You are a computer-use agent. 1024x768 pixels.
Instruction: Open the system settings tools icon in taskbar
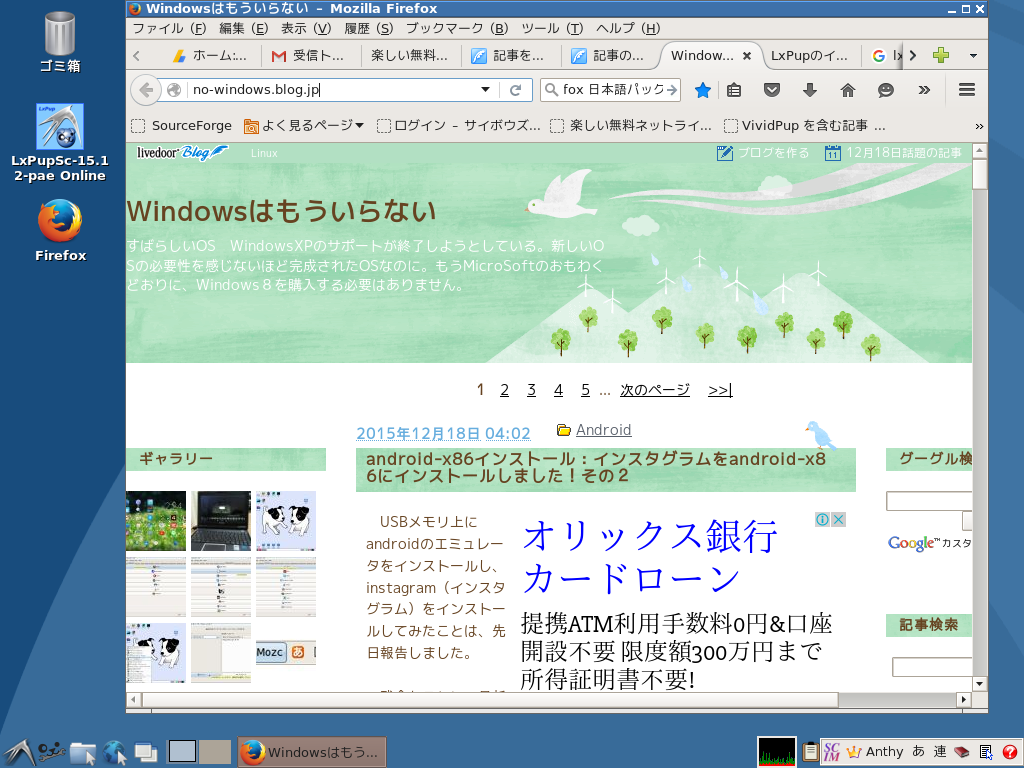click(x=51, y=752)
